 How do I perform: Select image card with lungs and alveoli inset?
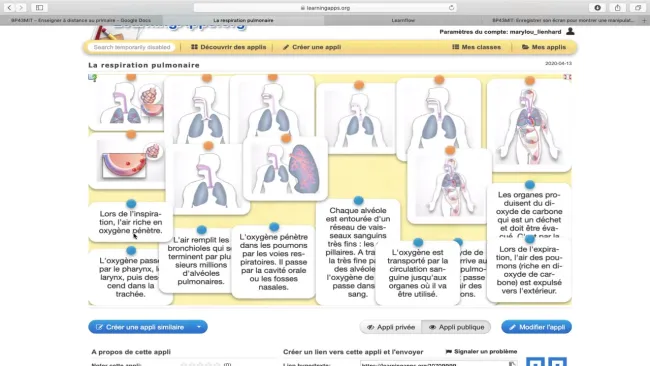coord(126,104)
